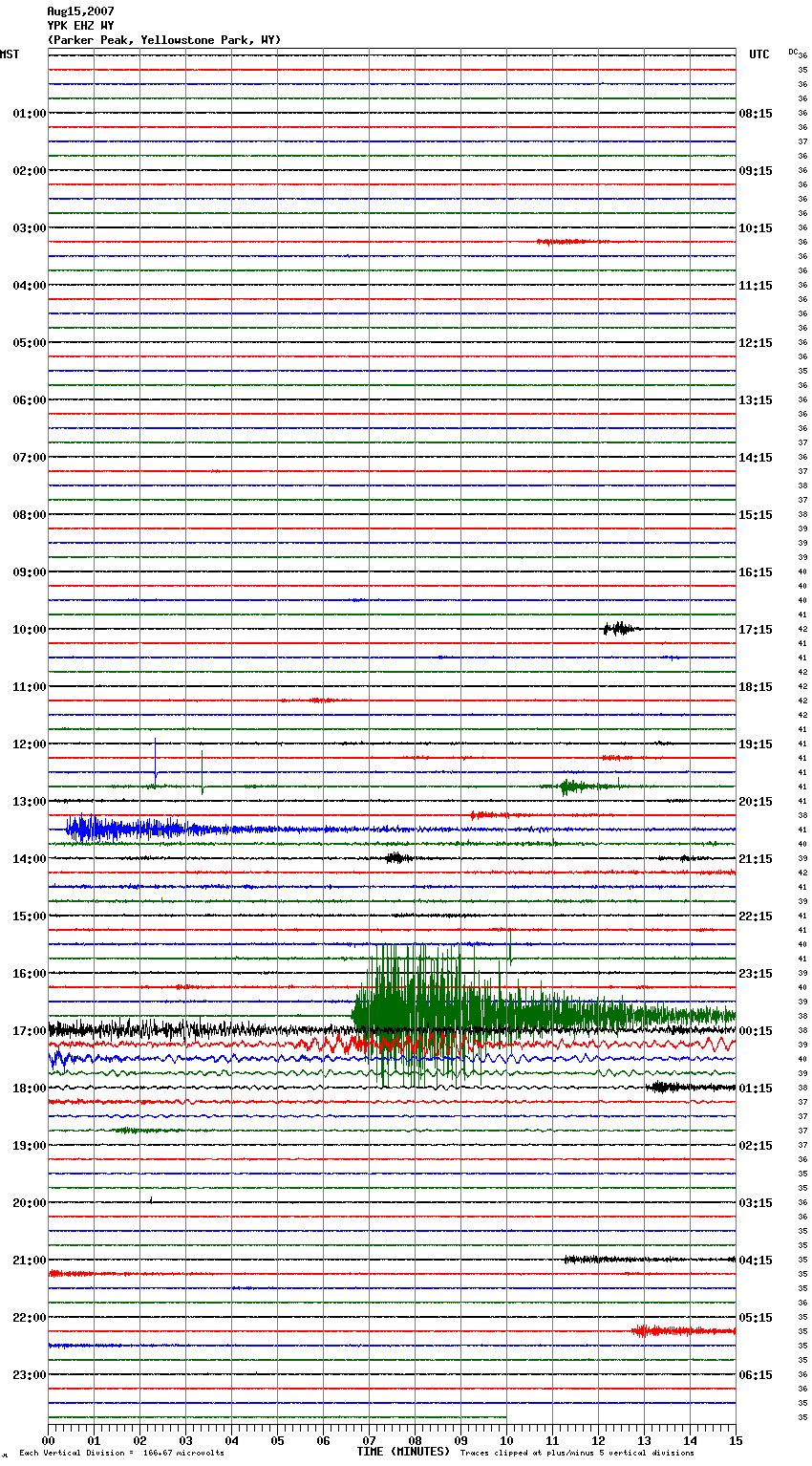The height and width of the screenshot is (1466, 812).
Task: Click the 05 minute tick on bottom axis
Action: point(277,1440)
